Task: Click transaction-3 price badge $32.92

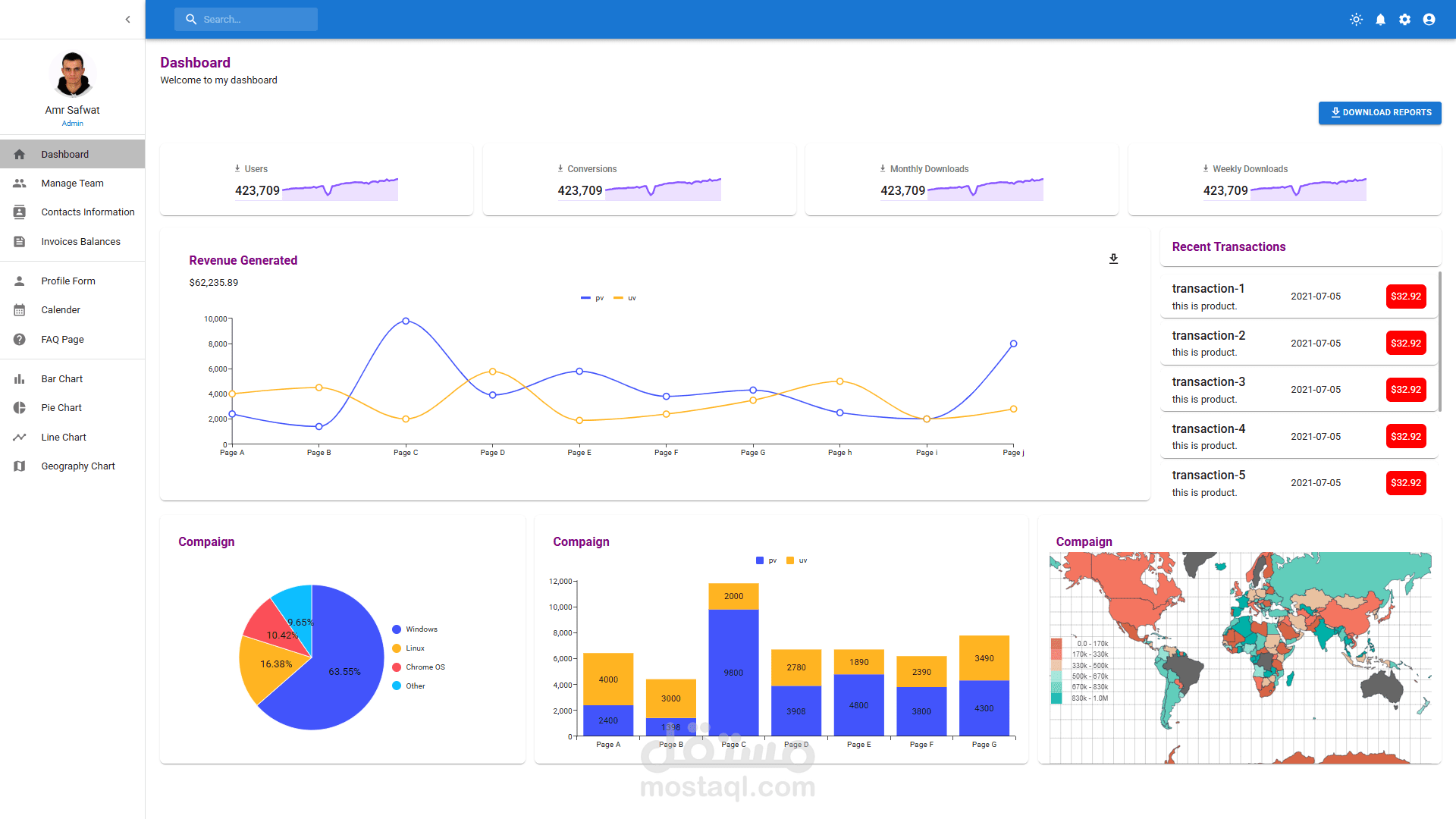Action: (x=1406, y=390)
